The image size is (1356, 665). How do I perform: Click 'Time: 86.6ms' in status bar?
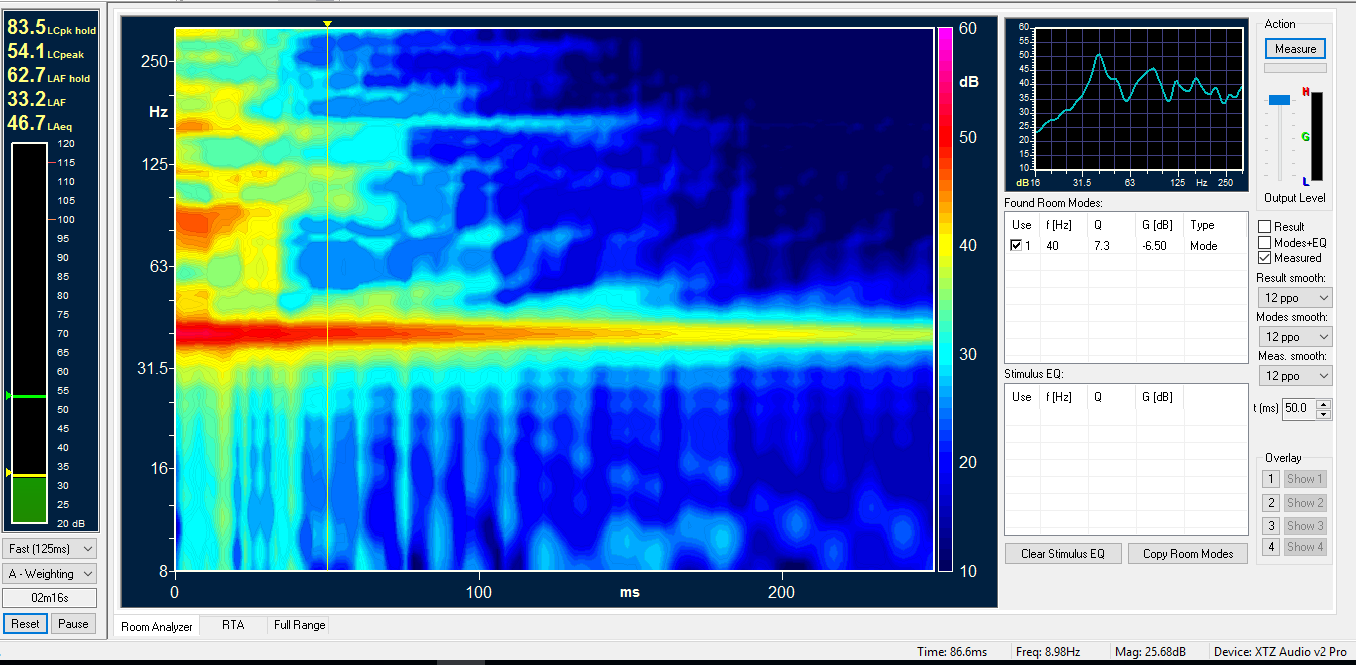pos(951,652)
